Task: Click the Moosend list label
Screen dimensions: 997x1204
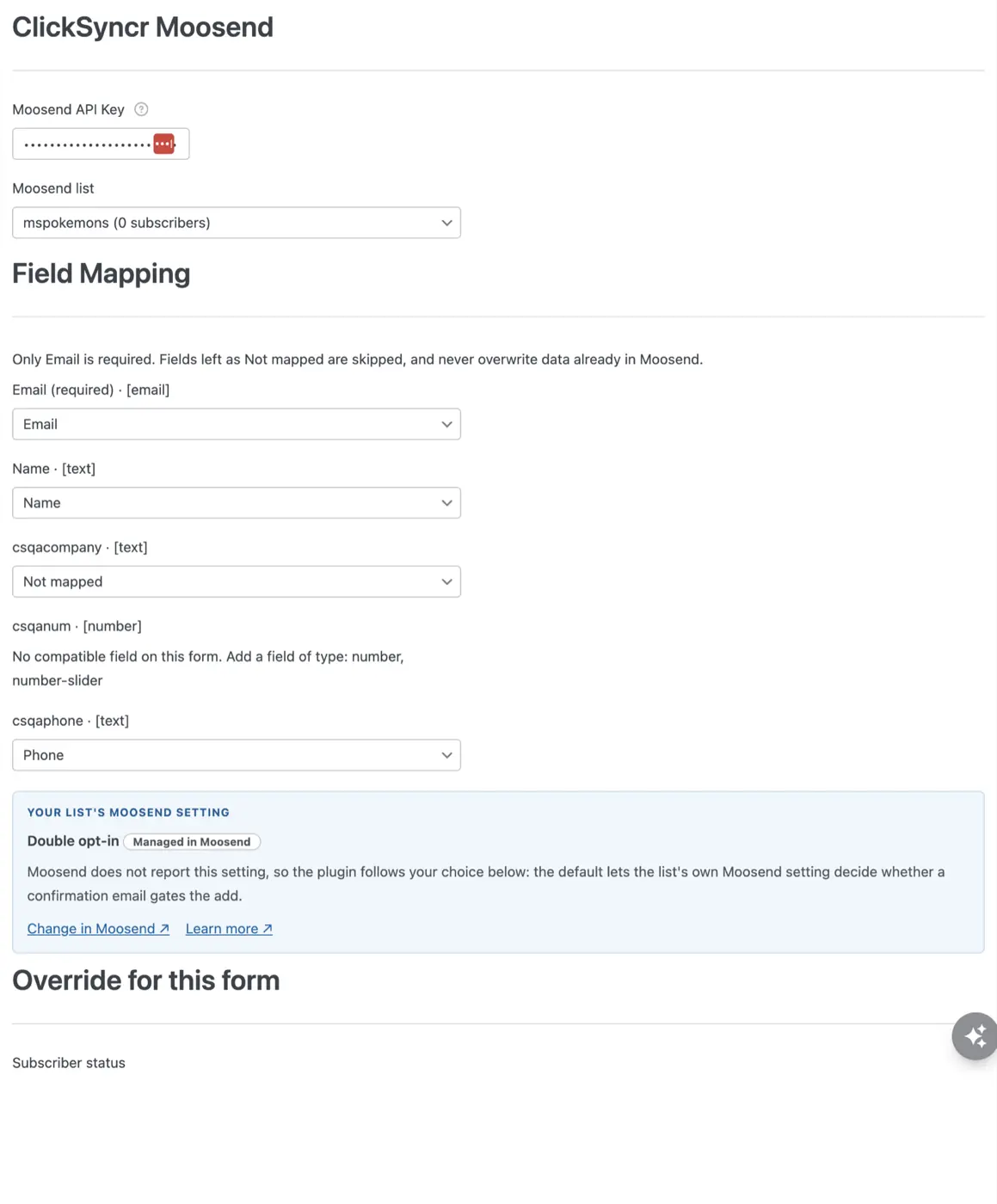Action: coord(53,188)
